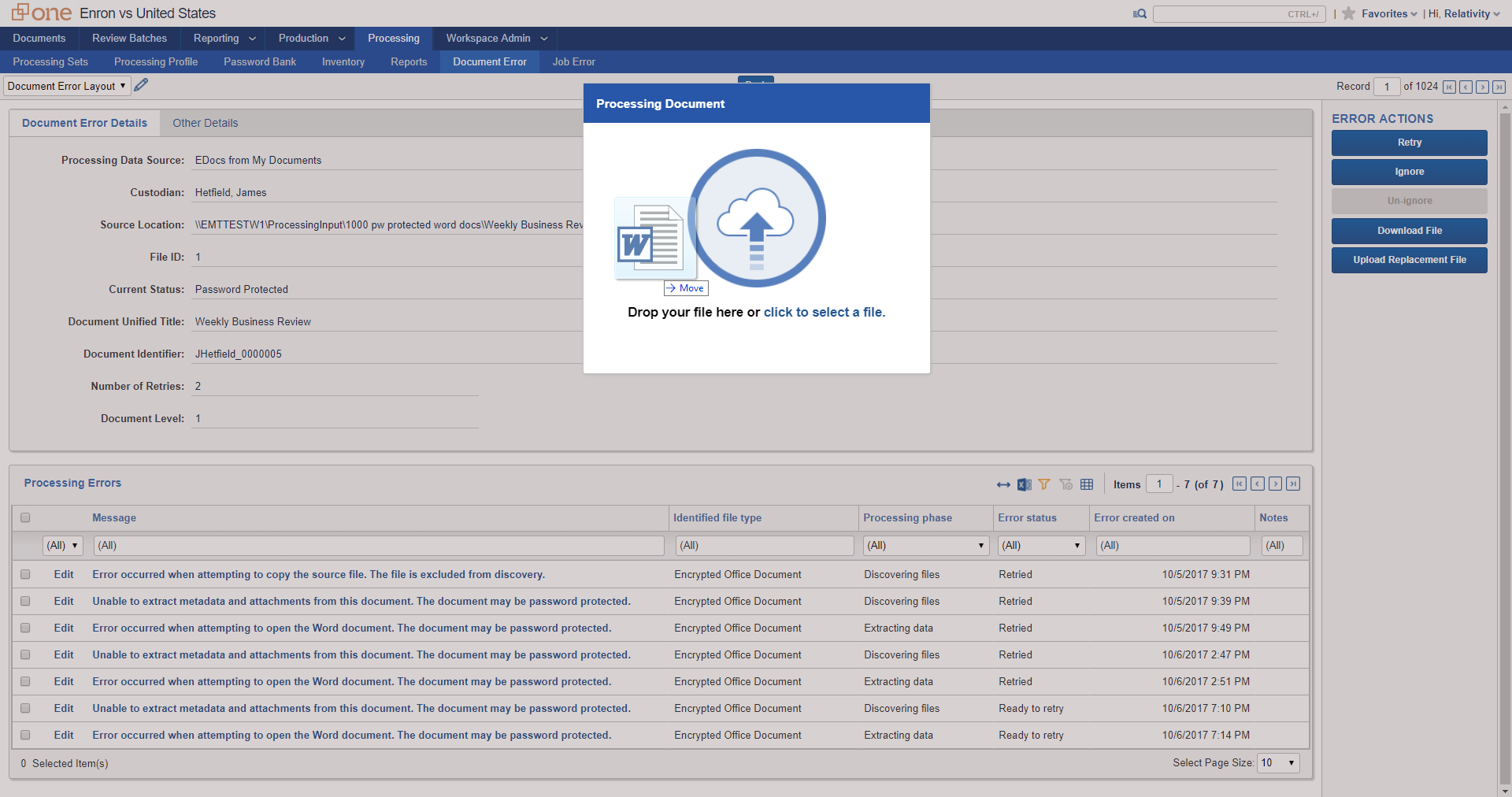Image resolution: width=1512 pixels, height=797 pixels.
Task: Open the Document Error Layout dropdown
Action: pyautogui.click(x=67, y=86)
